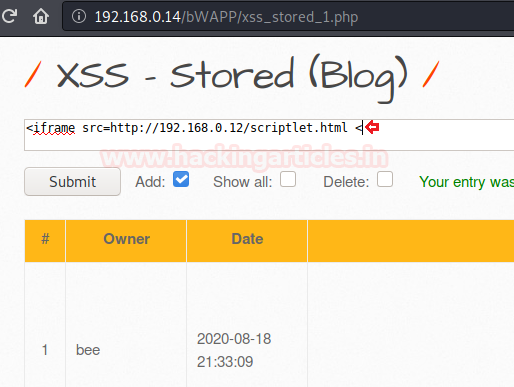Viewport: 514px width, 387px height.
Task: Open site information icon in address bar
Action: (79, 16)
